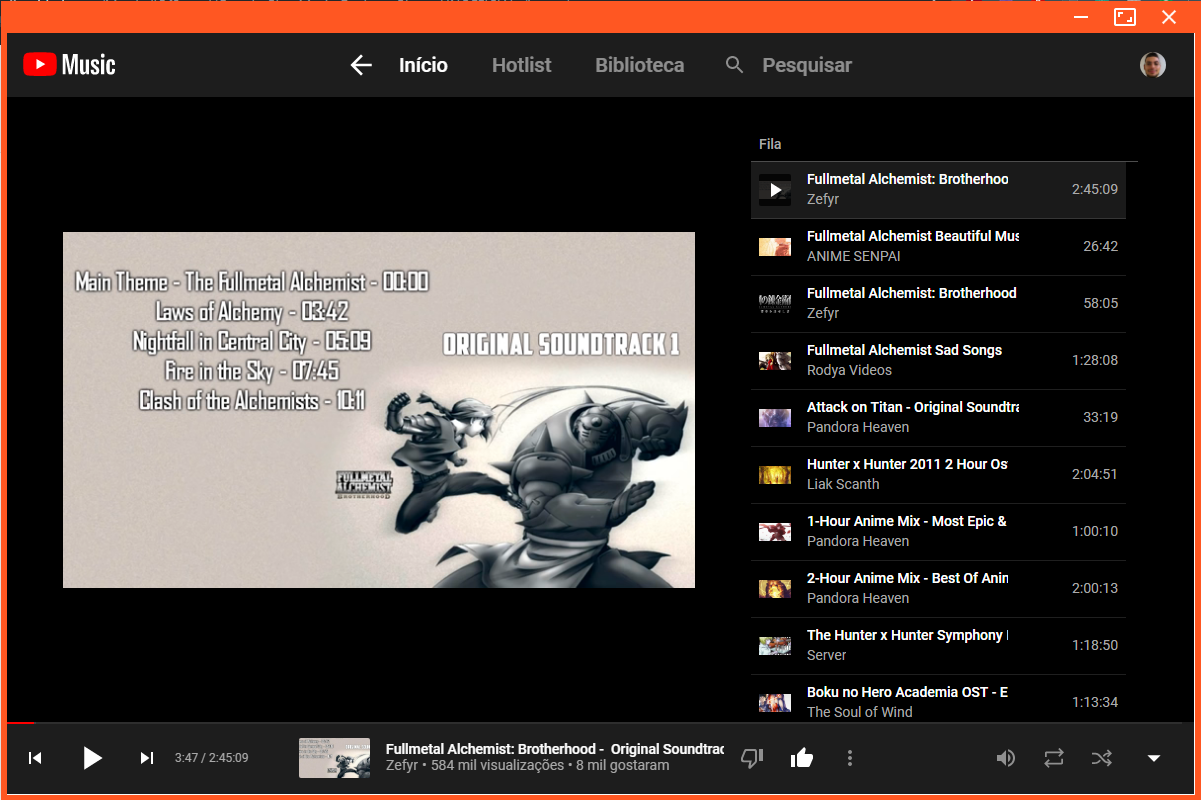Click the red playback progress bar
This screenshot has width=1201, height=800.
pyautogui.click(x=20, y=722)
